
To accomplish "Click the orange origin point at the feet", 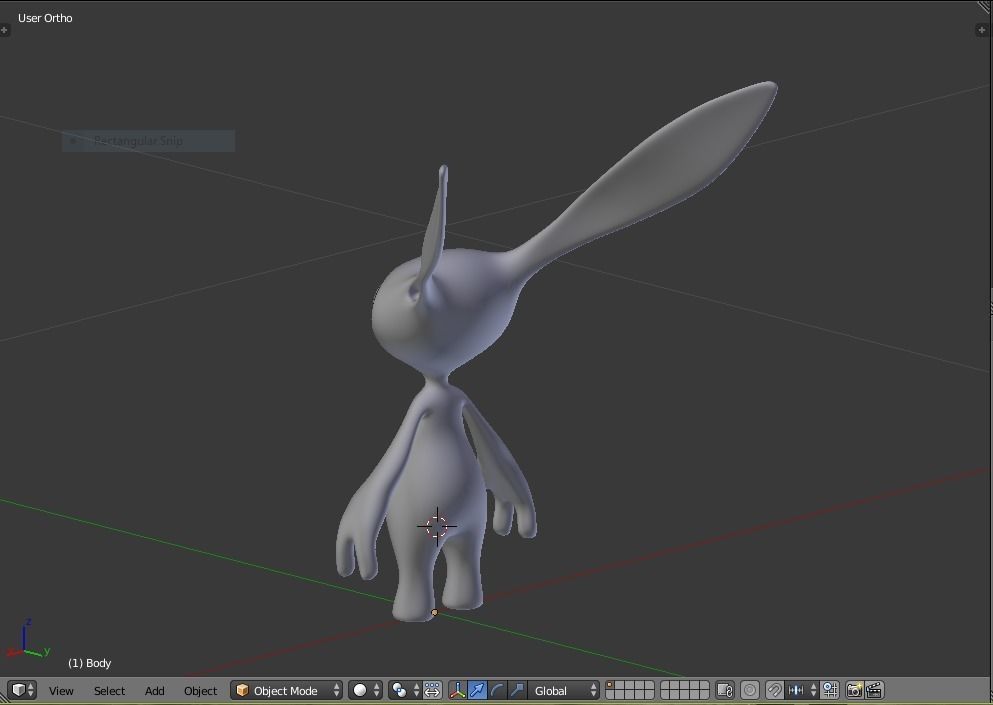I will coord(434,613).
